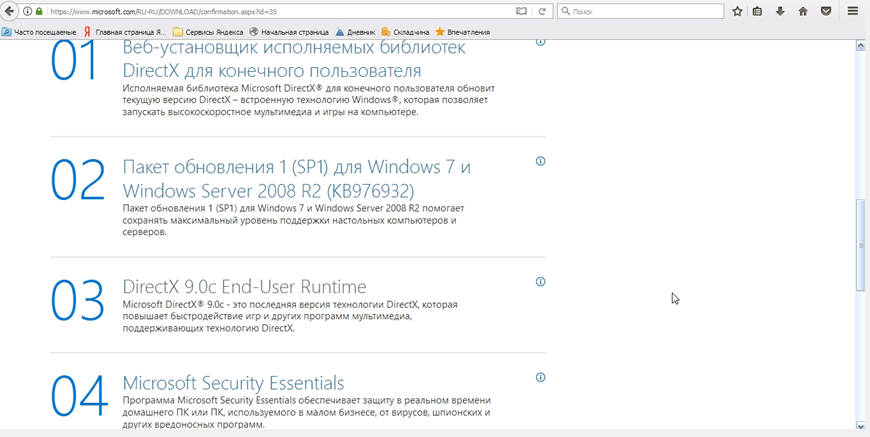
Task: Toggle Reader View icon in address bar
Action: coord(521,12)
